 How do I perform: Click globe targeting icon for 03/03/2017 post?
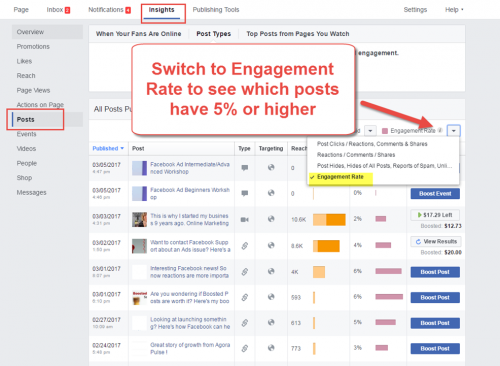271,219
